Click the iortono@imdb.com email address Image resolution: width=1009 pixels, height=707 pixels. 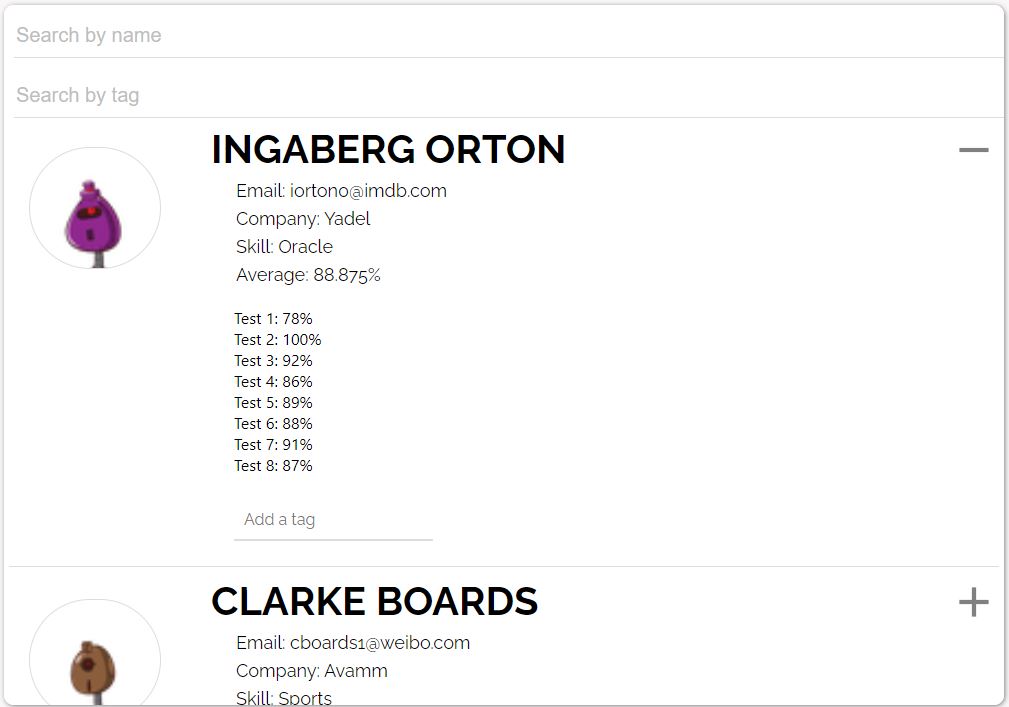coord(368,191)
